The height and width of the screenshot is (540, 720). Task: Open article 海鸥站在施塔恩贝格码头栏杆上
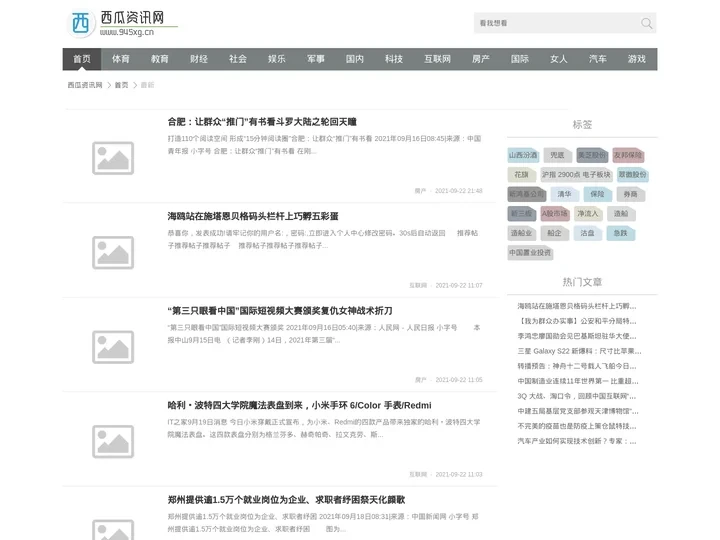click(253, 216)
